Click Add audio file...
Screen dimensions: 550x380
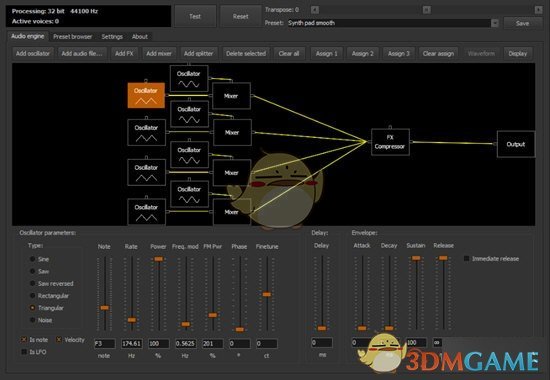tap(82, 53)
